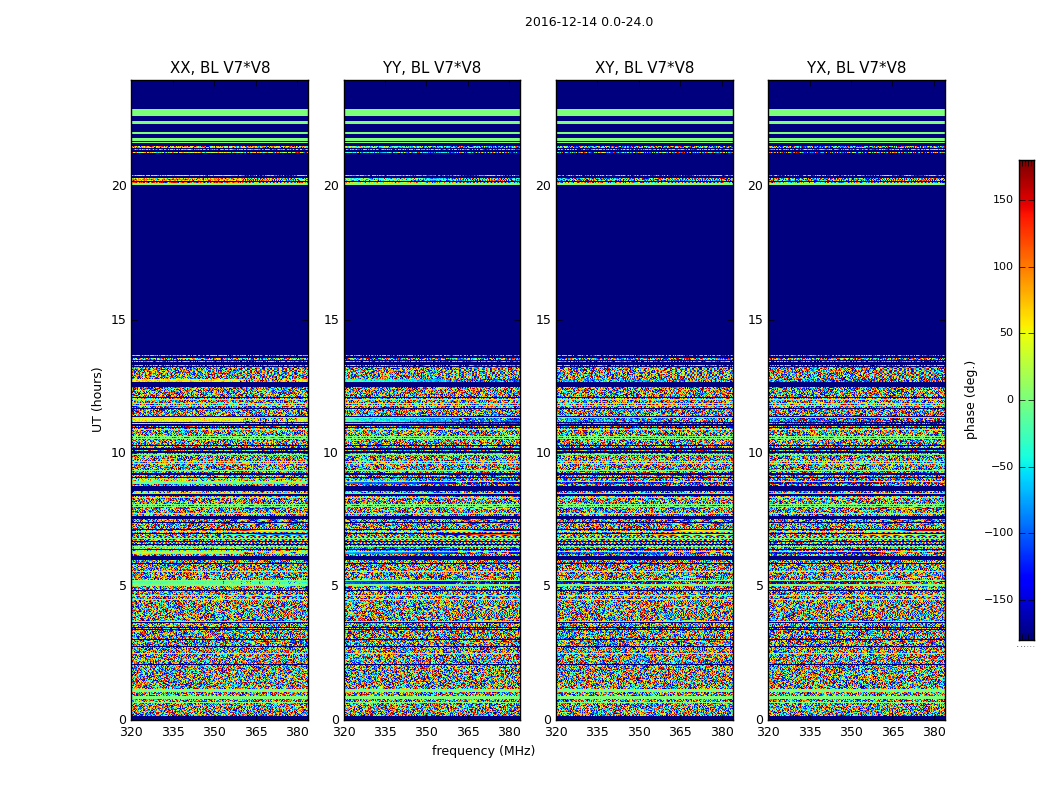
Task: Click the colorbar tick label '−150'
Action: [998, 599]
